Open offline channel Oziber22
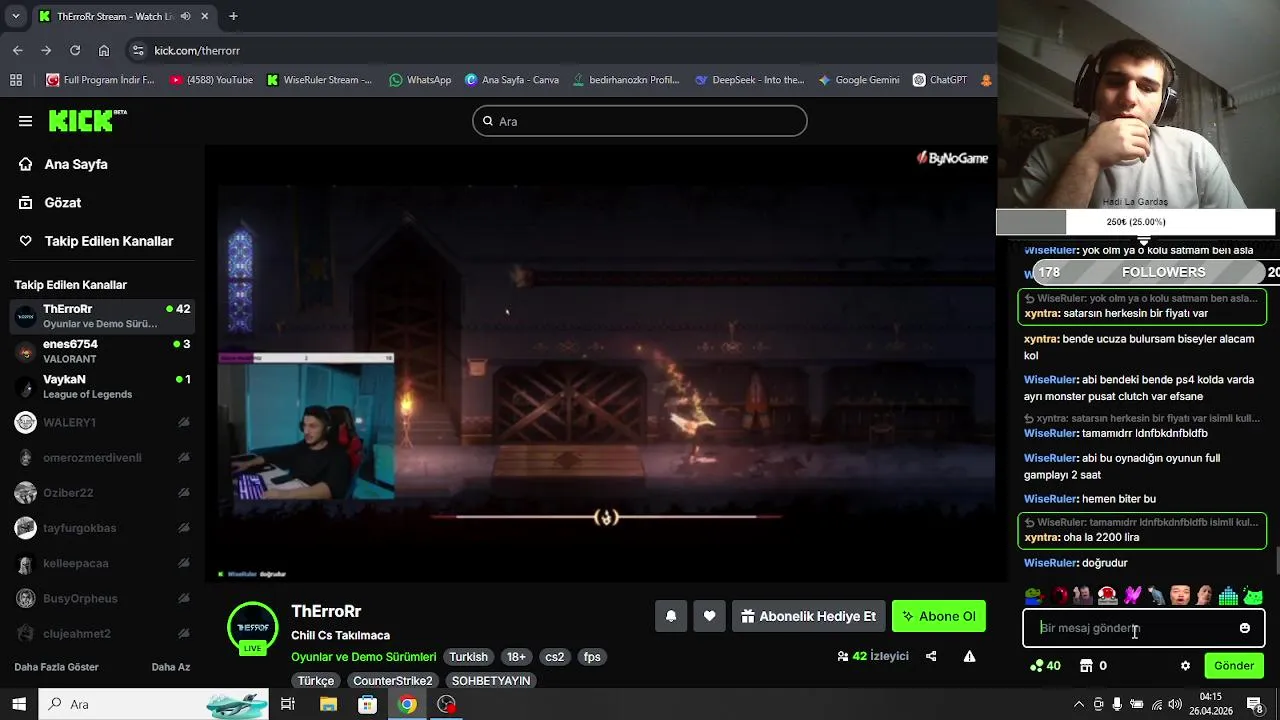 click(102, 493)
